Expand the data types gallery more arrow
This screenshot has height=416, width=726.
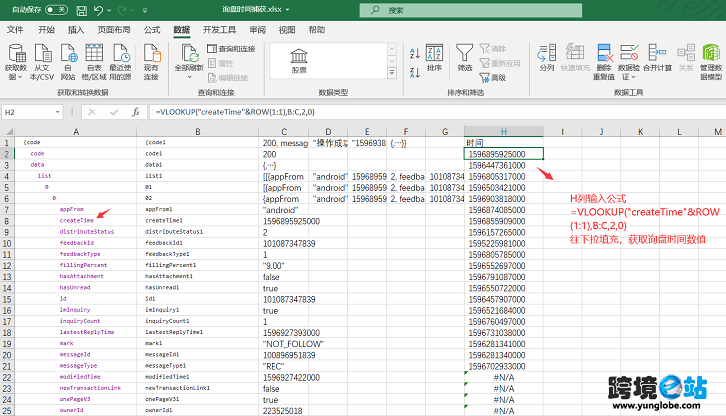coord(392,73)
